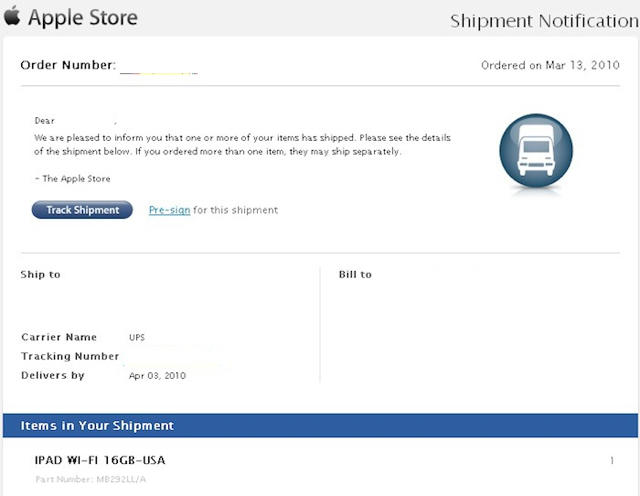Screen dimensions: 640x496
Task: Click the Tracking Number label
Action: point(70,356)
